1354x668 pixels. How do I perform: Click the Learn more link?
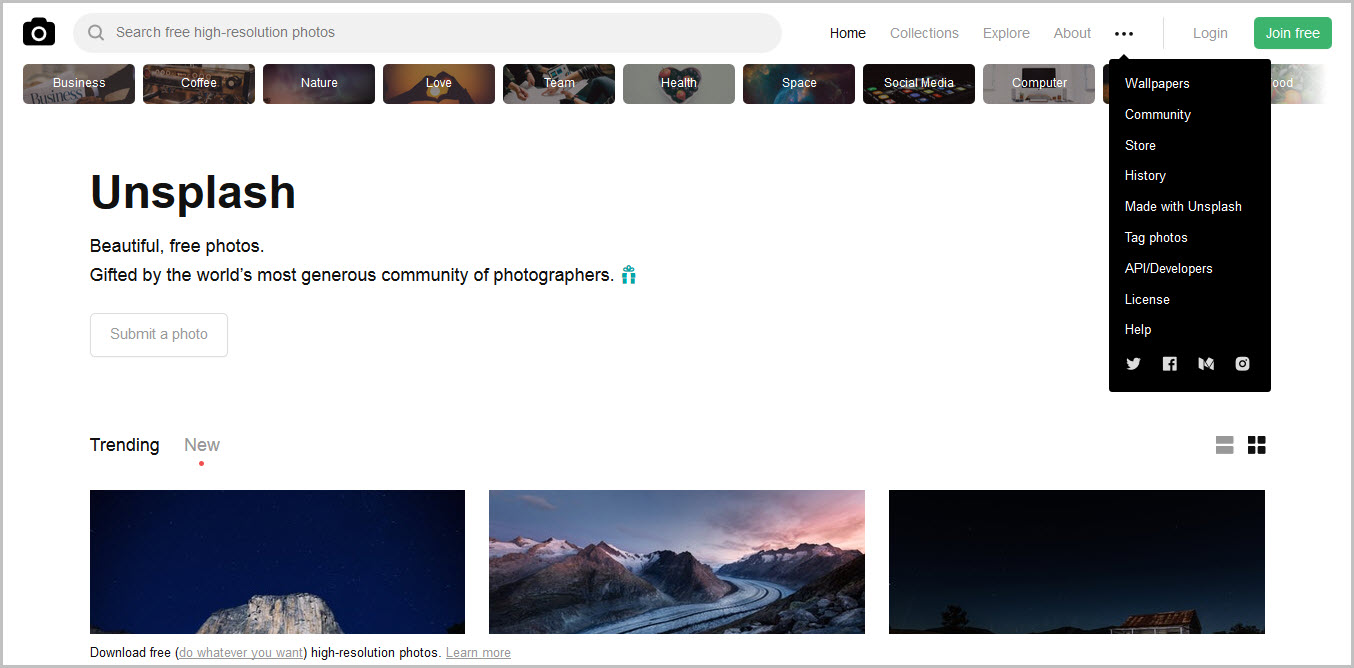478,653
